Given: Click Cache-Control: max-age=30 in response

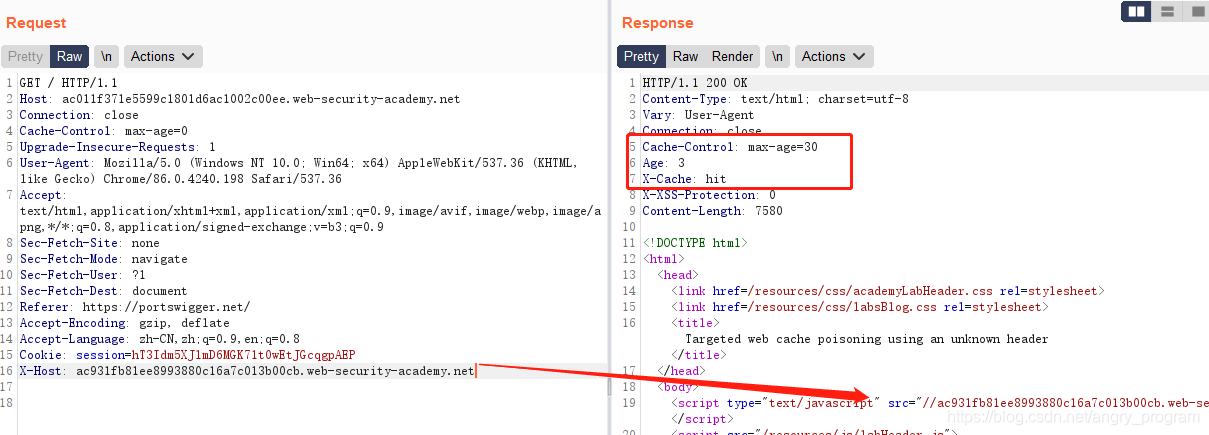Looking at the screenshot, I should point(730,147).
